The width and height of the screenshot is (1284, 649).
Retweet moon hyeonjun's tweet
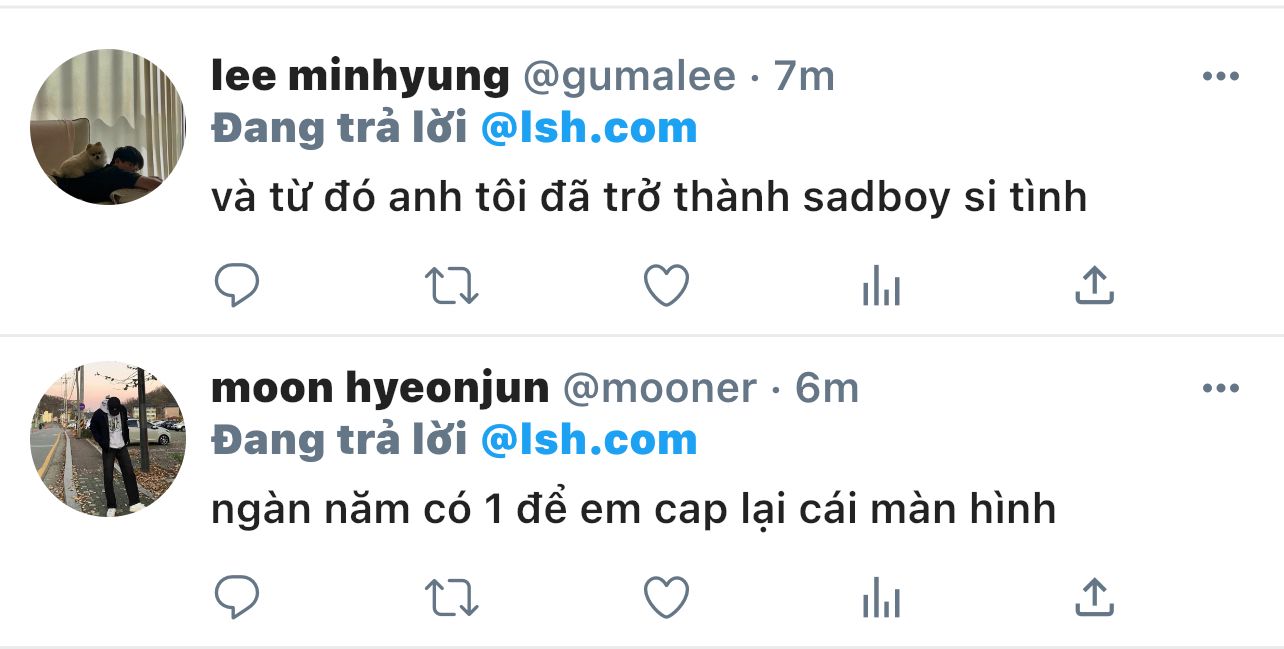point(452,598)
